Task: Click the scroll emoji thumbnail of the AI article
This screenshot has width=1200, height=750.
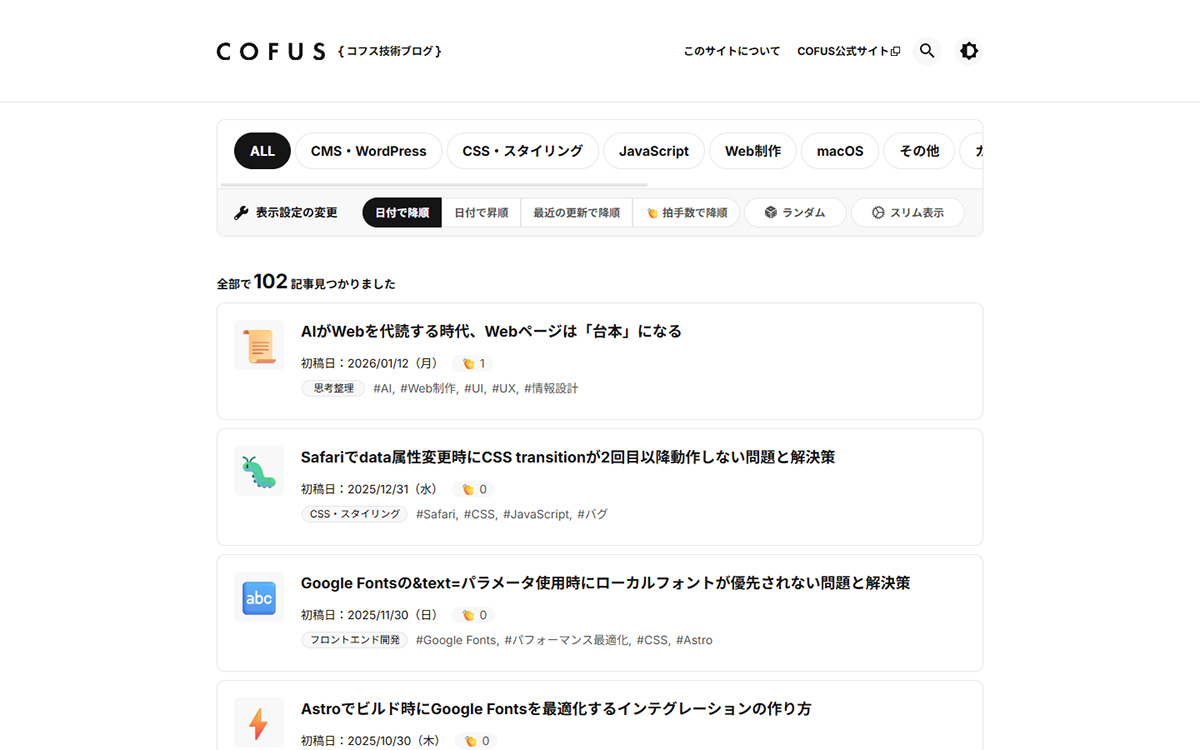Action: (258, 344)
